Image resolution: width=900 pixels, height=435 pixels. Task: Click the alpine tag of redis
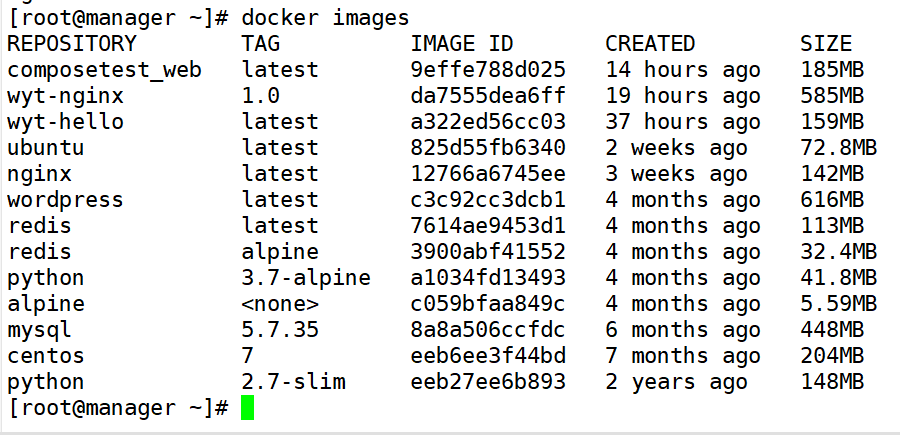tap(280, 252)
